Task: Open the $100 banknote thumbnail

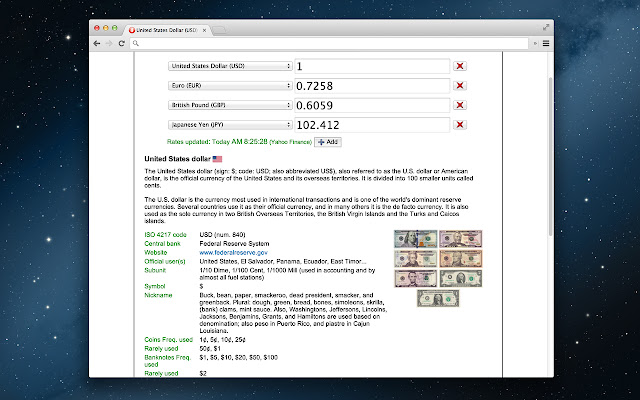Action: tap(416, 239)
